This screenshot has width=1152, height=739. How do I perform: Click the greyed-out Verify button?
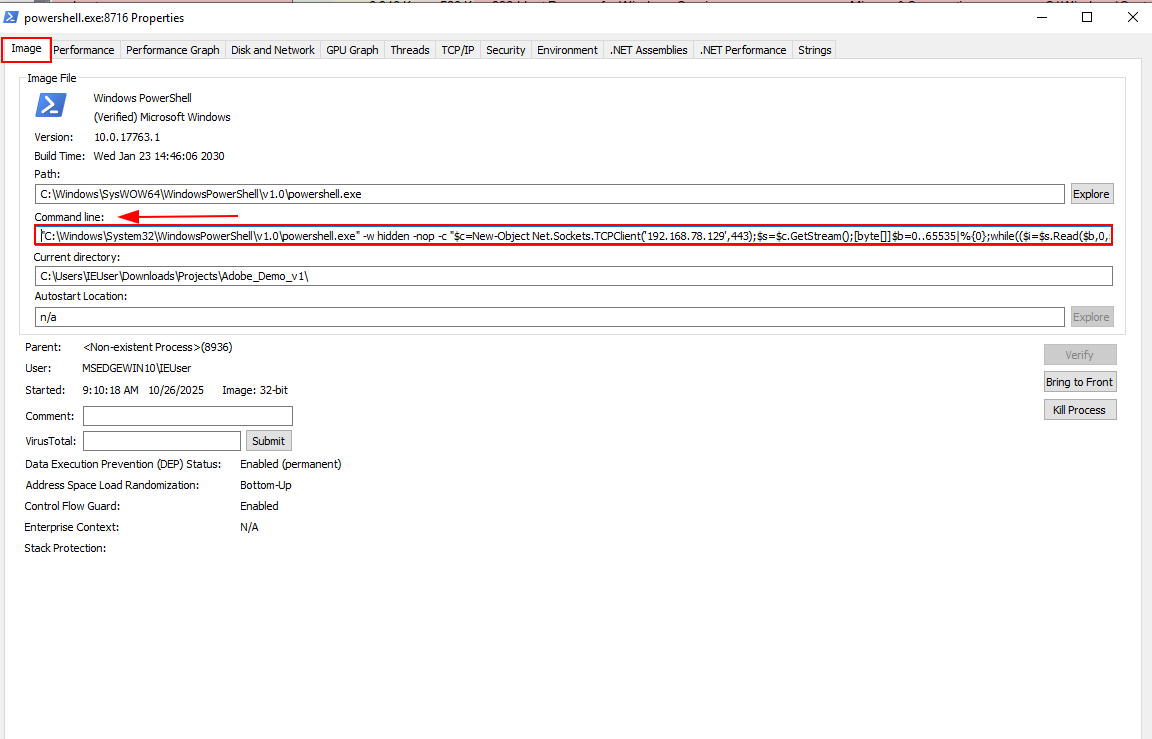tap(1079, 355)
